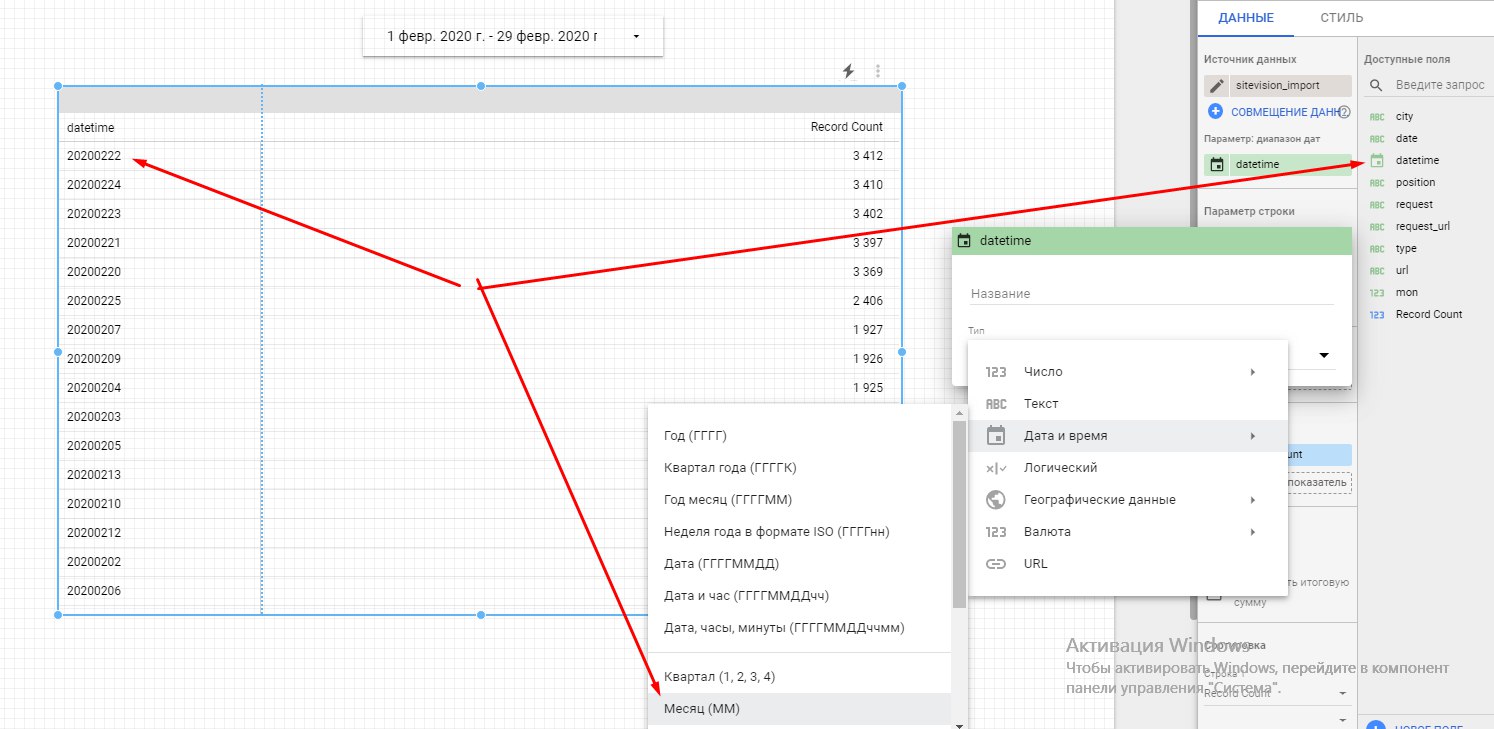Choose Неделя года в формате ISO option

(800, 532)
